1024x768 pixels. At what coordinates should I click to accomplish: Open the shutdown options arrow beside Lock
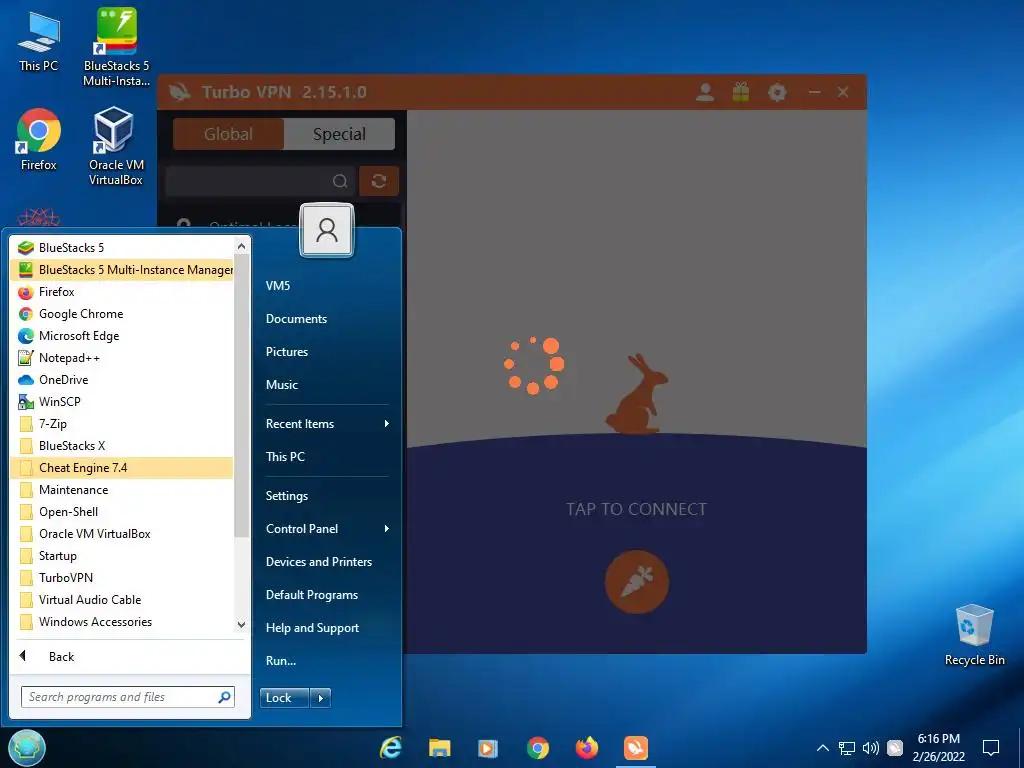[320, 697]
